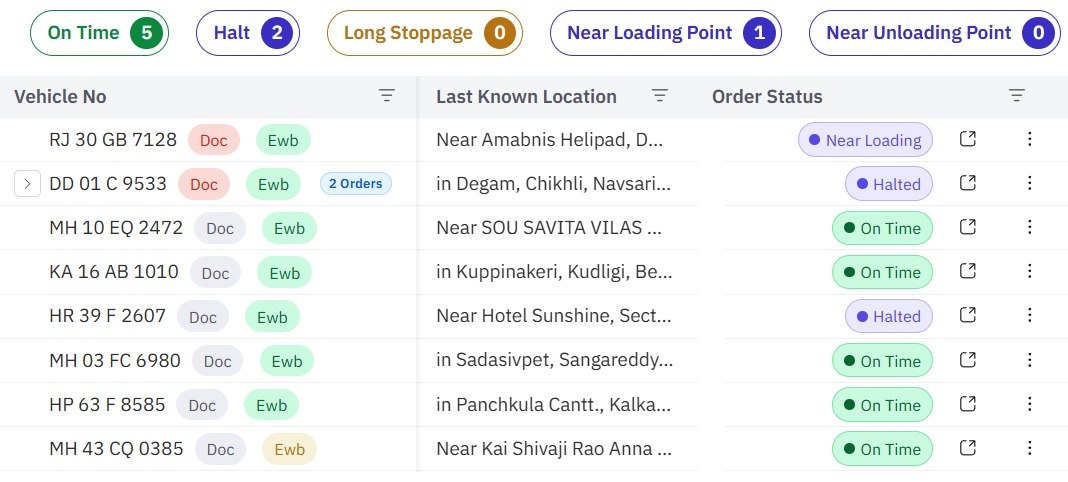Image resolution: width=1068 pixels, height=482 pixels.
Task: Click the red Doc badge for DD 01 C 9533
Action: (x=204, y=184)
